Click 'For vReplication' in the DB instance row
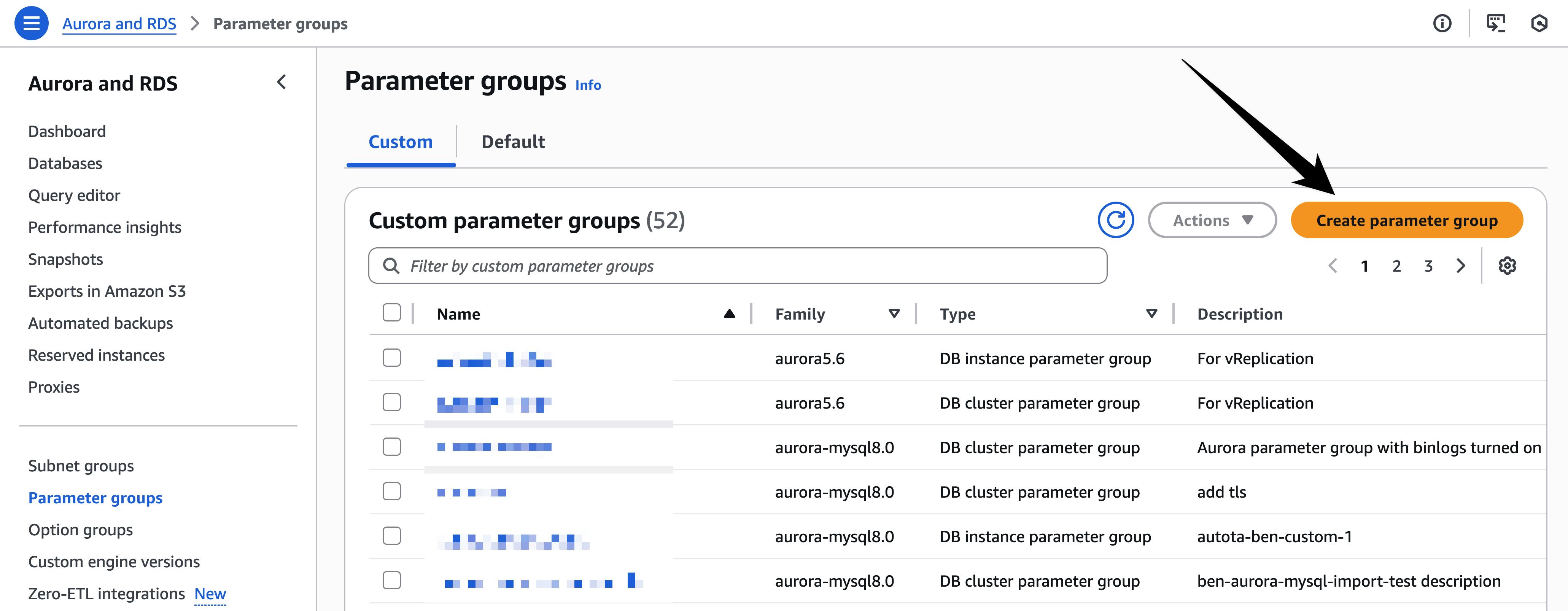This screenshot has width=1568, height=611. click(1255, 358)
